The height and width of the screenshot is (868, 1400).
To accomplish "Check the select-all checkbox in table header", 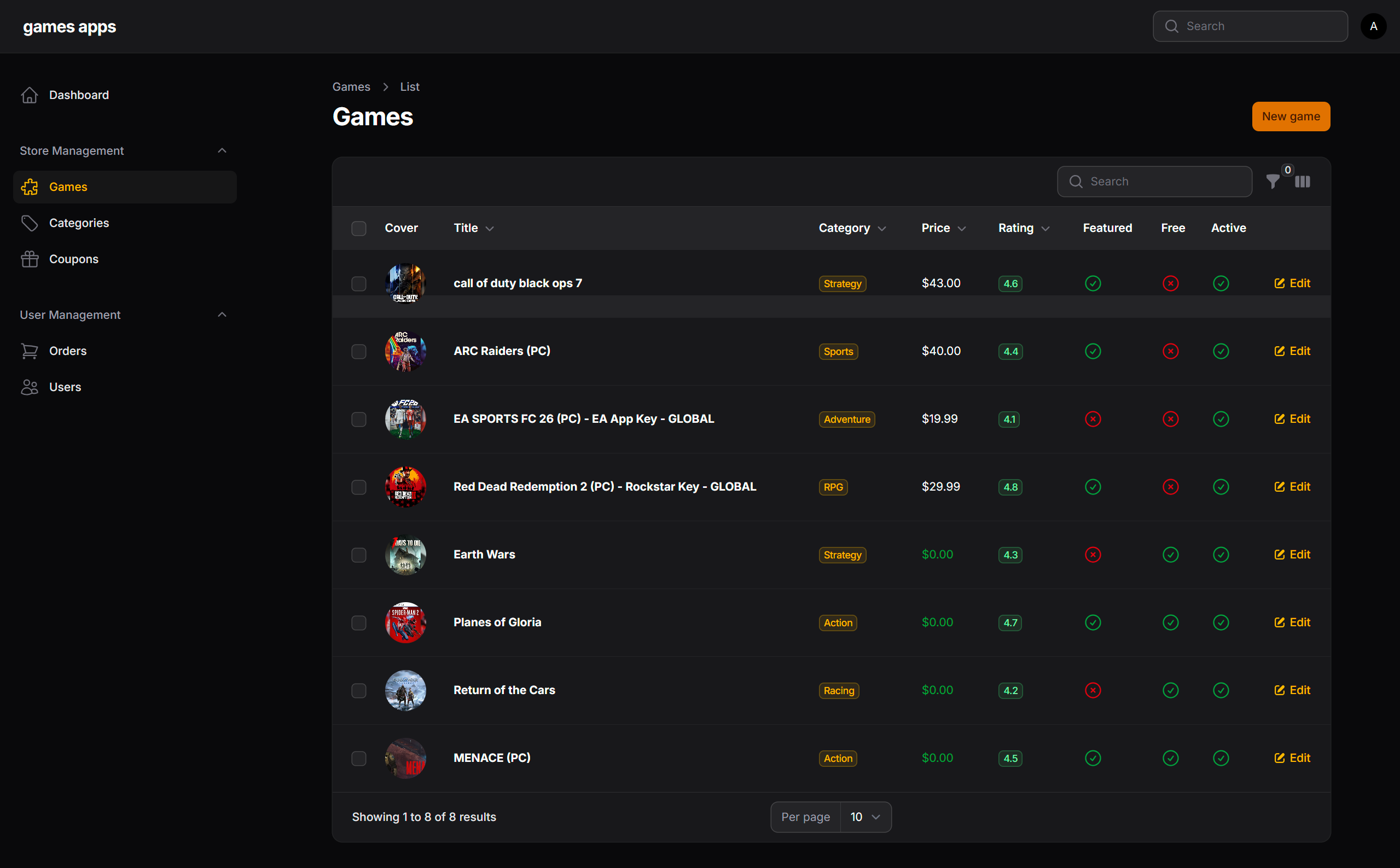I will (359, 229).
